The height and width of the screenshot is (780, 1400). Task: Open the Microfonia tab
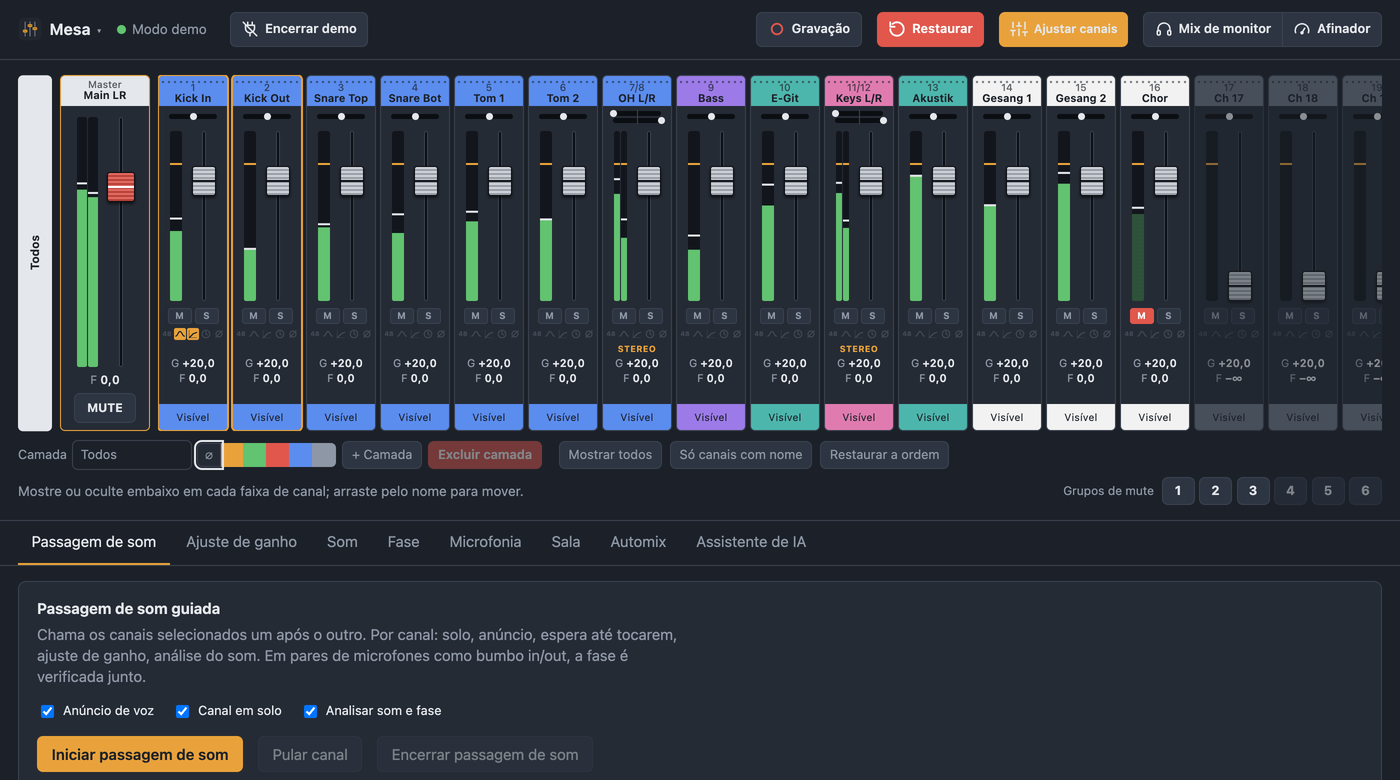[485, 542]
